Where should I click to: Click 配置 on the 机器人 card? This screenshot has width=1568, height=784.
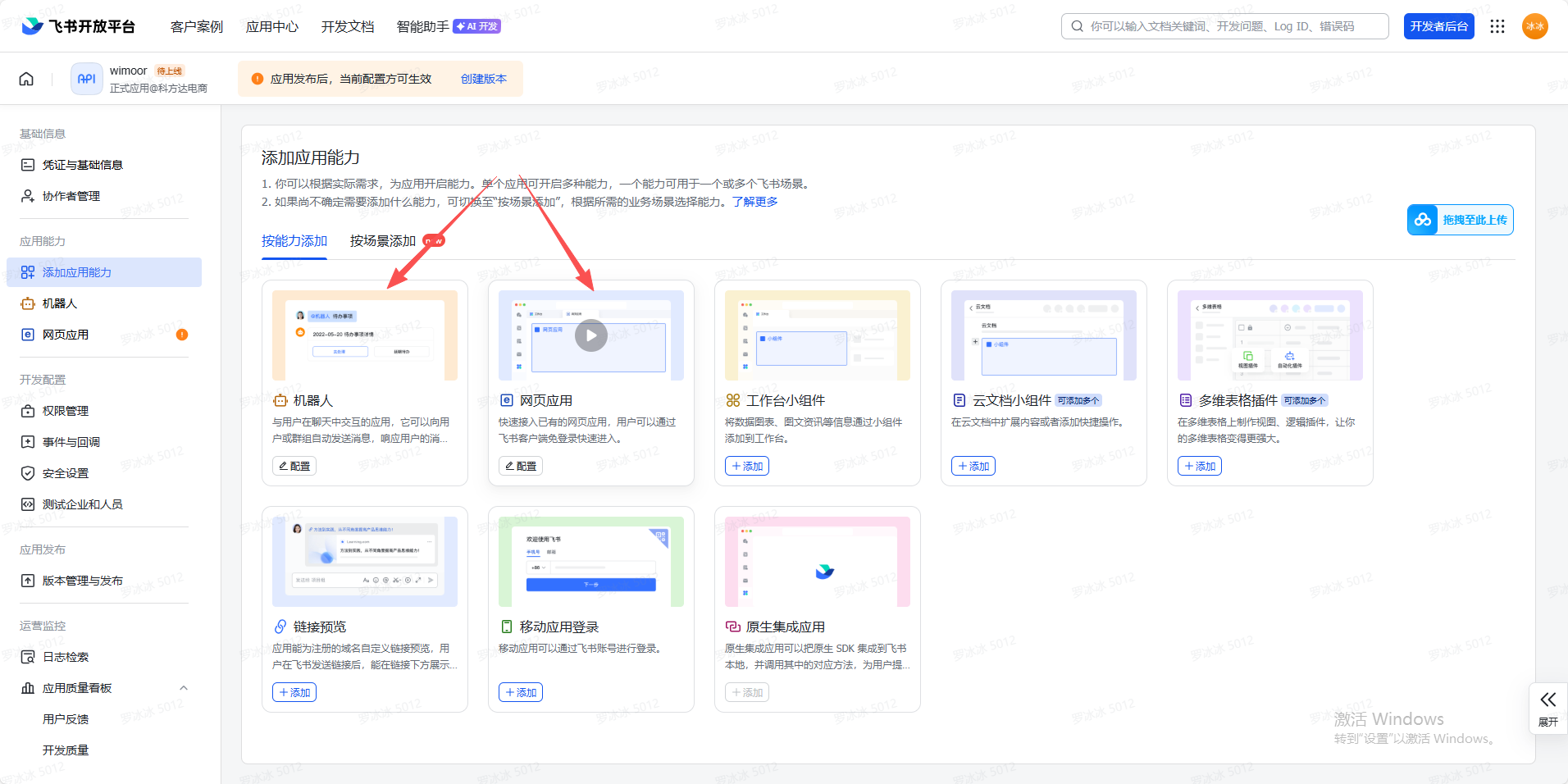pos(294,466)
